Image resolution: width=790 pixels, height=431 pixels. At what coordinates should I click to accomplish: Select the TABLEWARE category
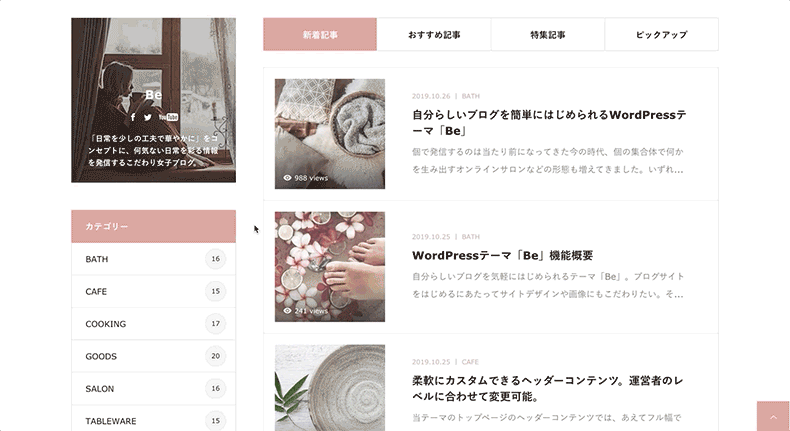(154, 421)
